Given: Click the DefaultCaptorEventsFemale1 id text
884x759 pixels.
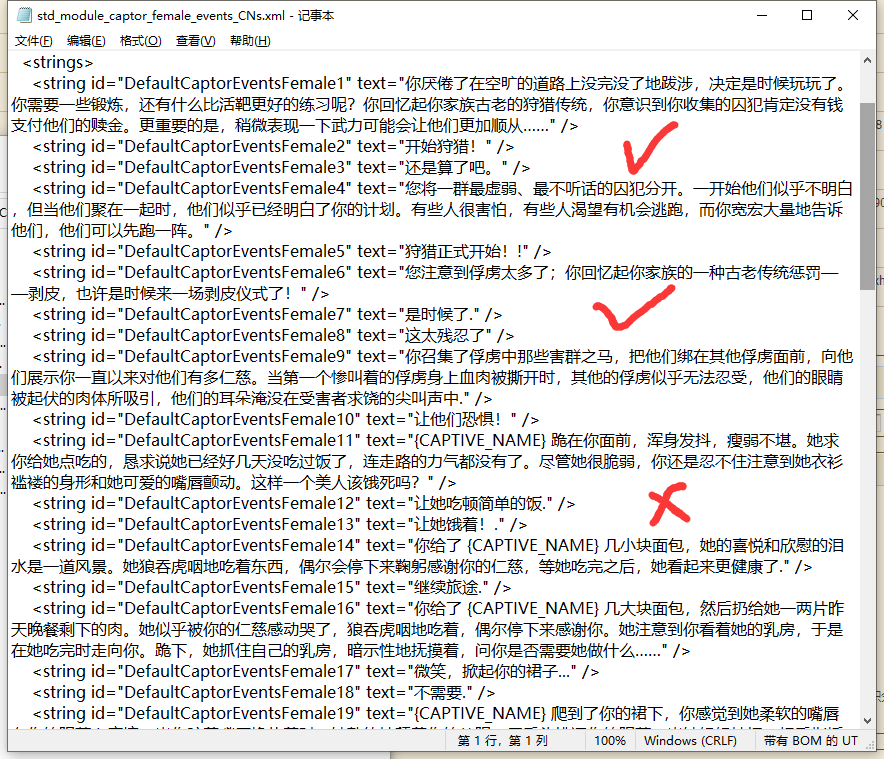Looking at the screenshot, I should tap(234, 83).
